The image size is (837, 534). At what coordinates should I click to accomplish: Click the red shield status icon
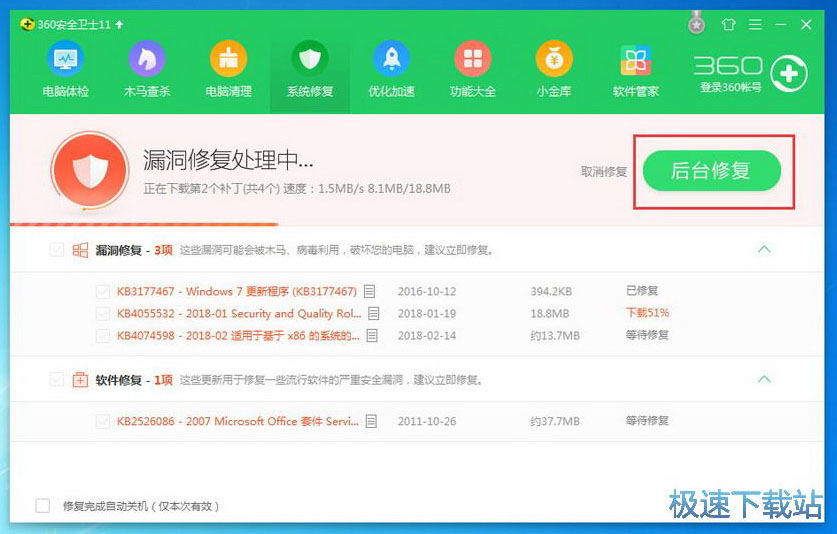coord(90,170)
